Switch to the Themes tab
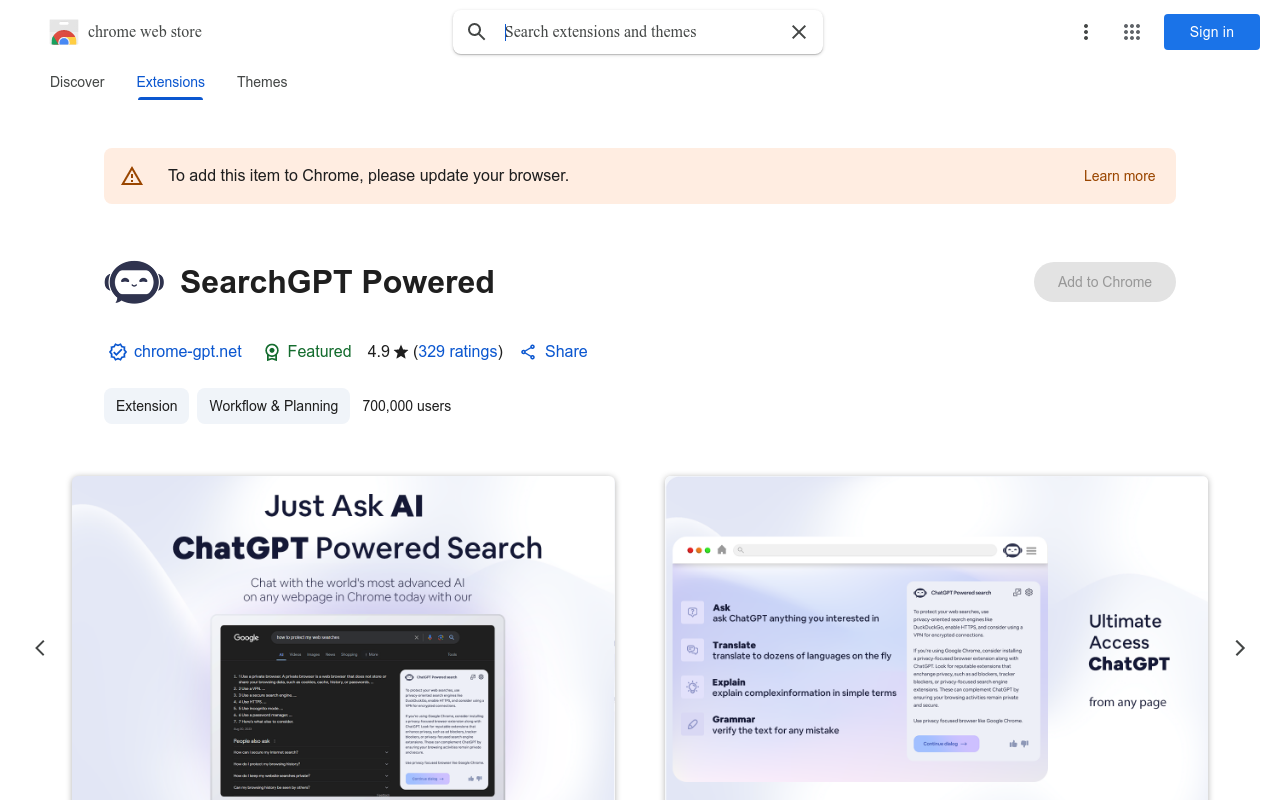 click(x=262, y=82)
